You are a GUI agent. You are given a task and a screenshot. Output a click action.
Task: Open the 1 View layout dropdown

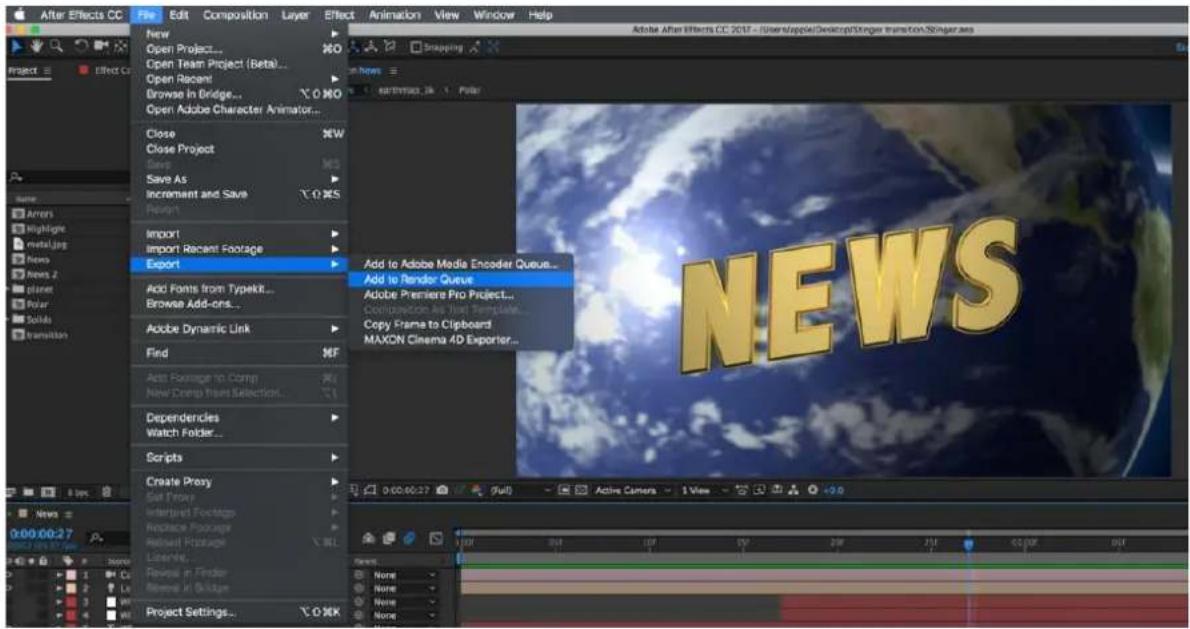703,491
